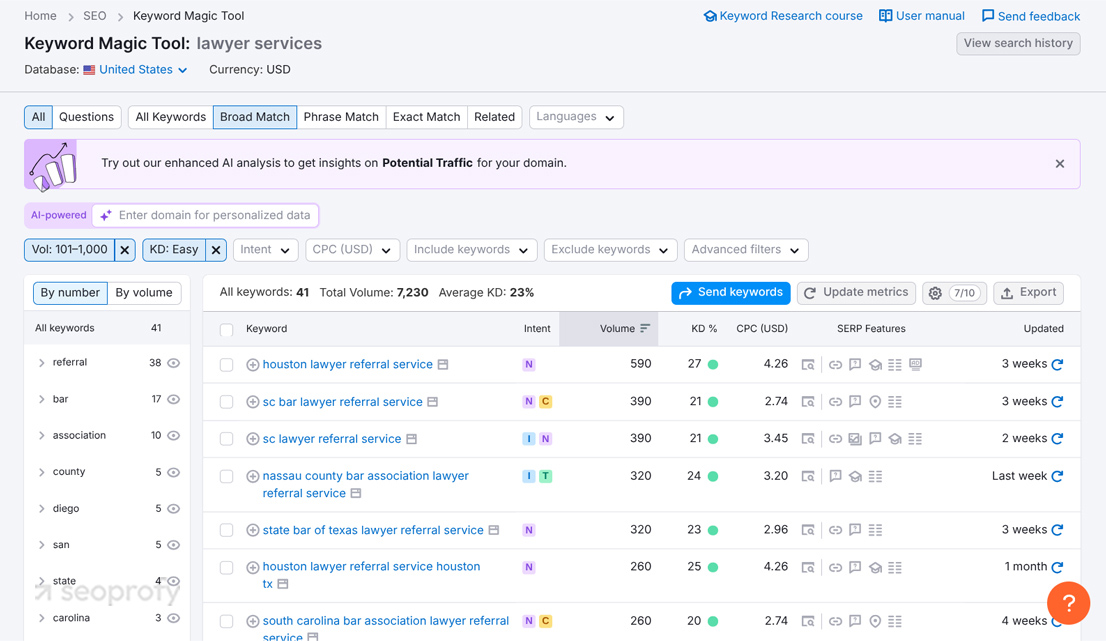
Task: Select all keywords header checkbox
Action: [x=226, y=329]
